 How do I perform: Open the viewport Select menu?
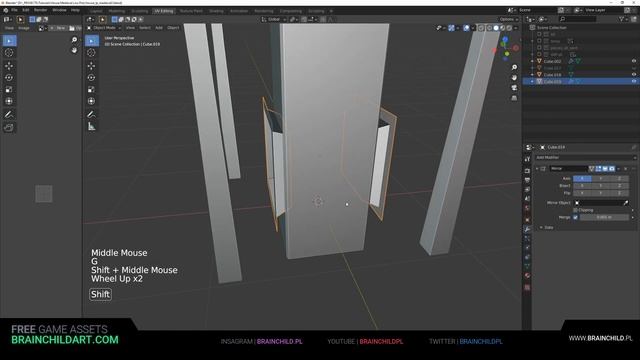(x=145, y=28)
